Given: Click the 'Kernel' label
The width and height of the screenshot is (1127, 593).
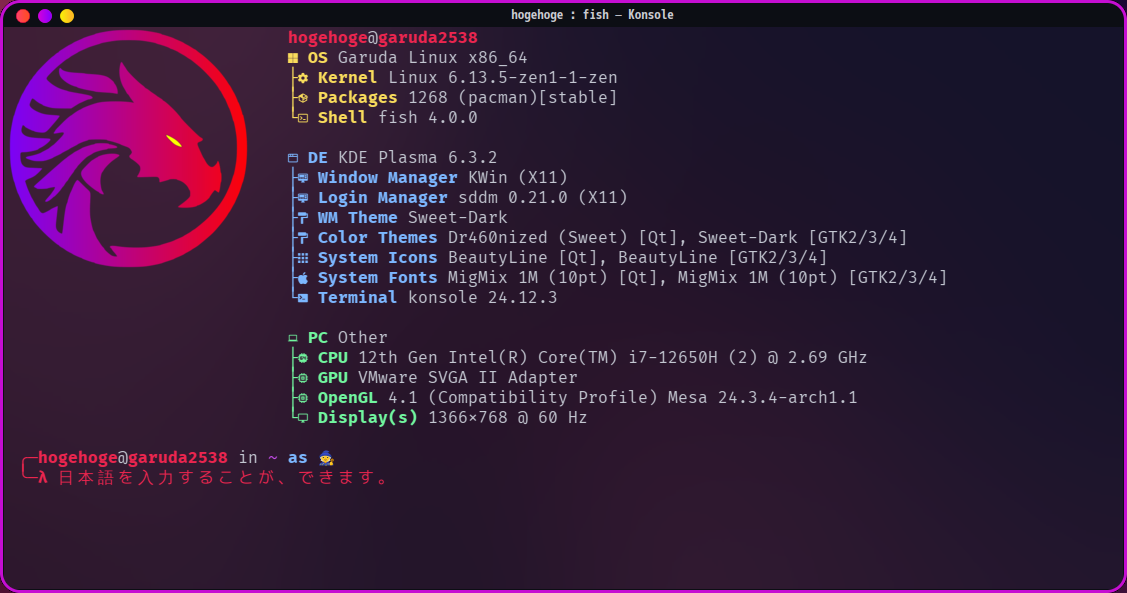Looking at the screenshot, I should click(x=347, y=78).
